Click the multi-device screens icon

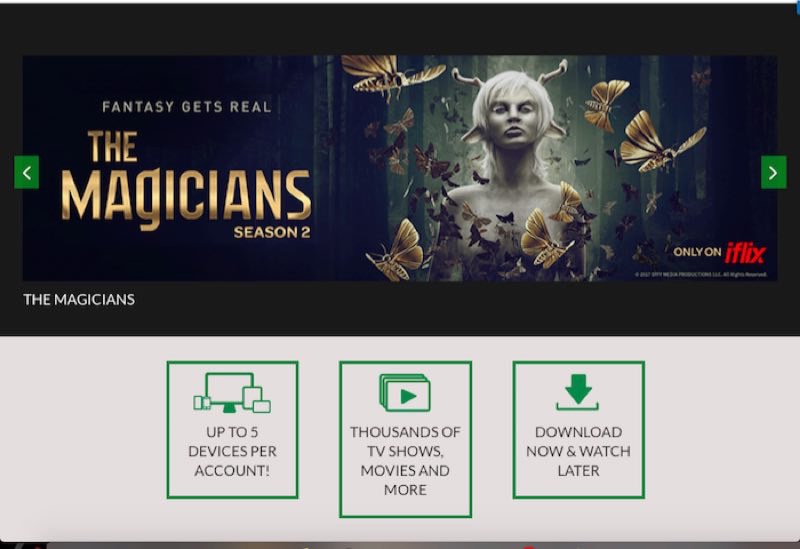[232, 392]
